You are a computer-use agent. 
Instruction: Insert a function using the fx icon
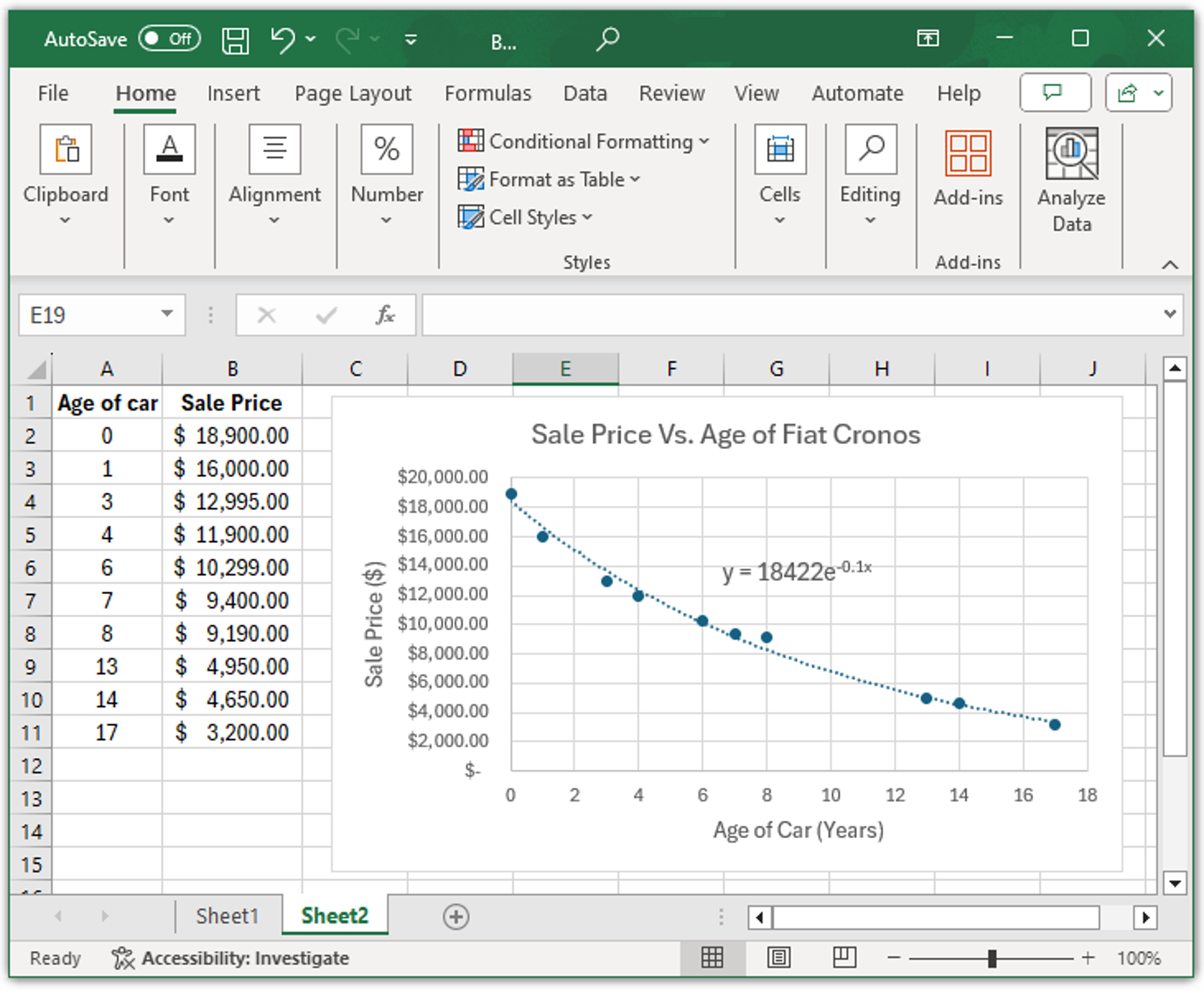[385, 315]
